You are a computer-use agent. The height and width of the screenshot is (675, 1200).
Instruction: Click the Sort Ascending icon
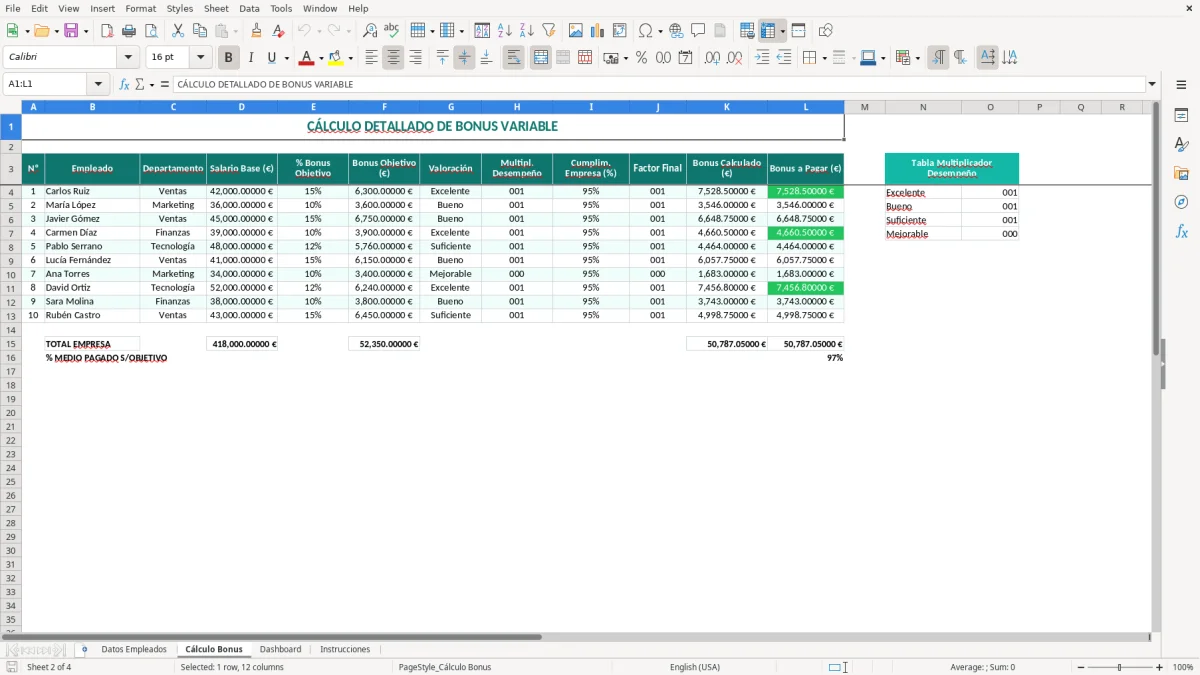505,31
